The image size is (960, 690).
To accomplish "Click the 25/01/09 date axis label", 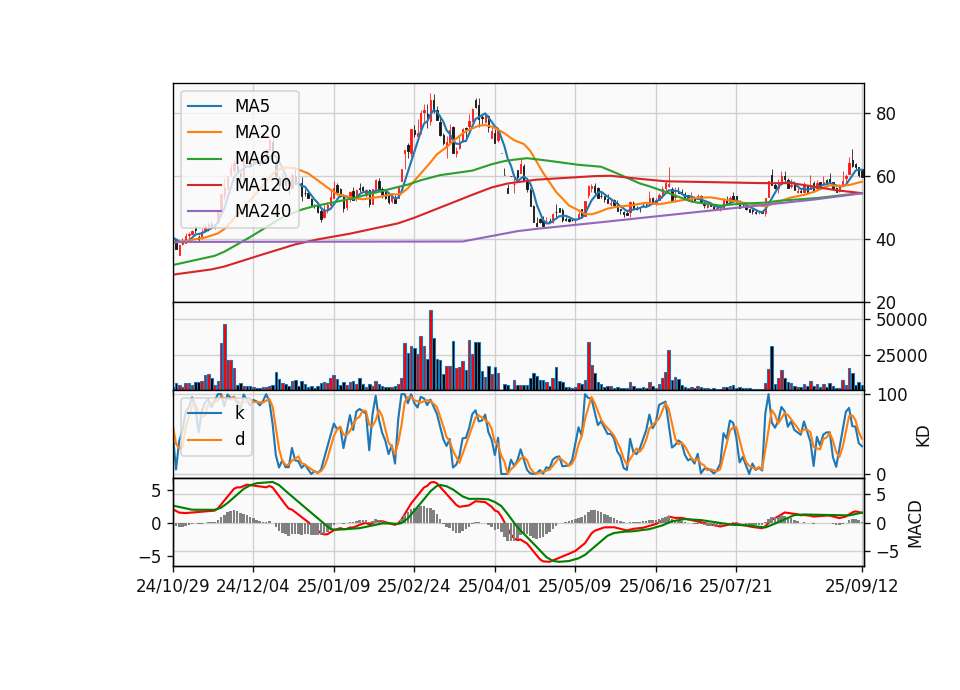I will (334, 586).
